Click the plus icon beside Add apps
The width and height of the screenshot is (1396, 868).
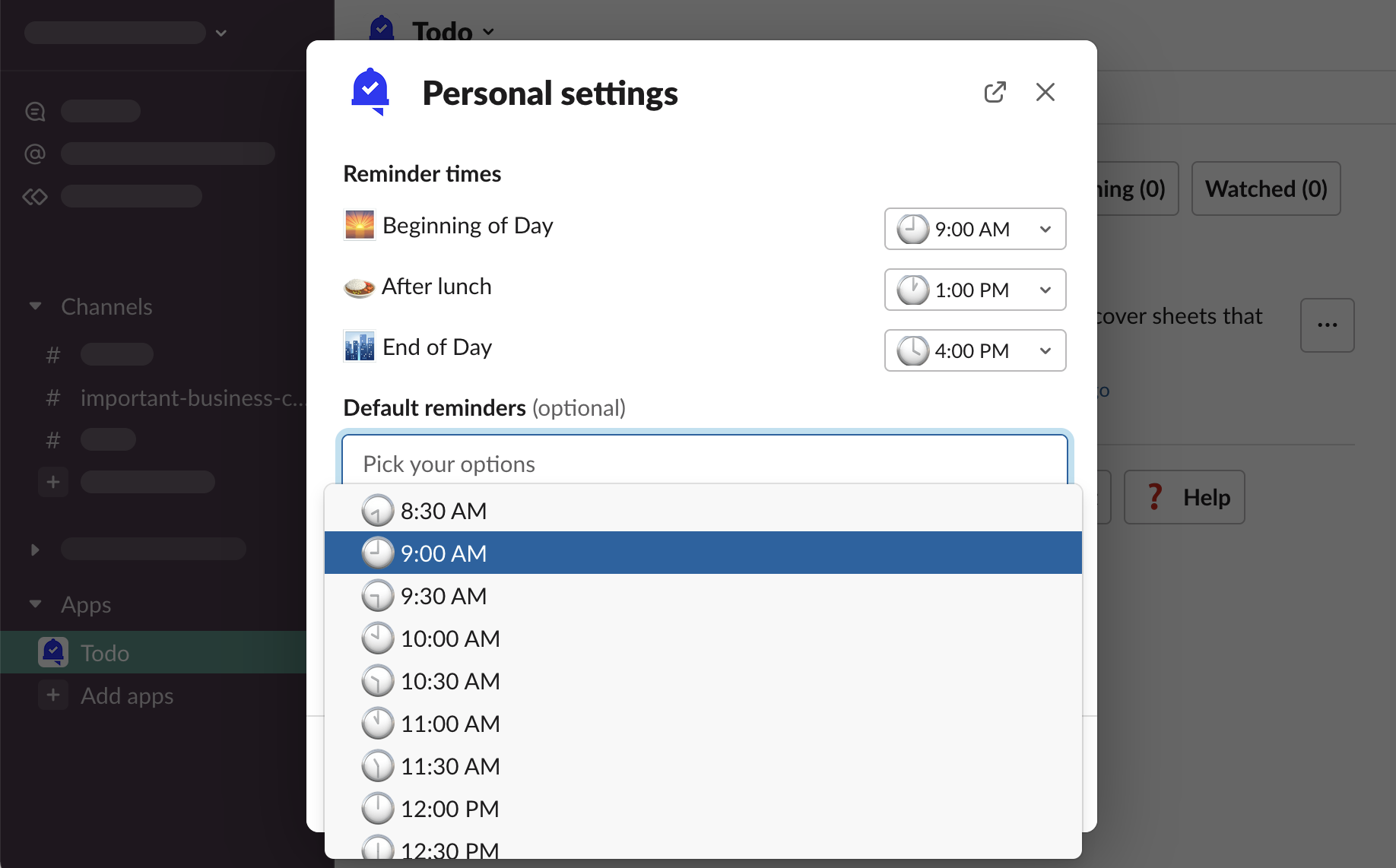[x=53, y=695]
